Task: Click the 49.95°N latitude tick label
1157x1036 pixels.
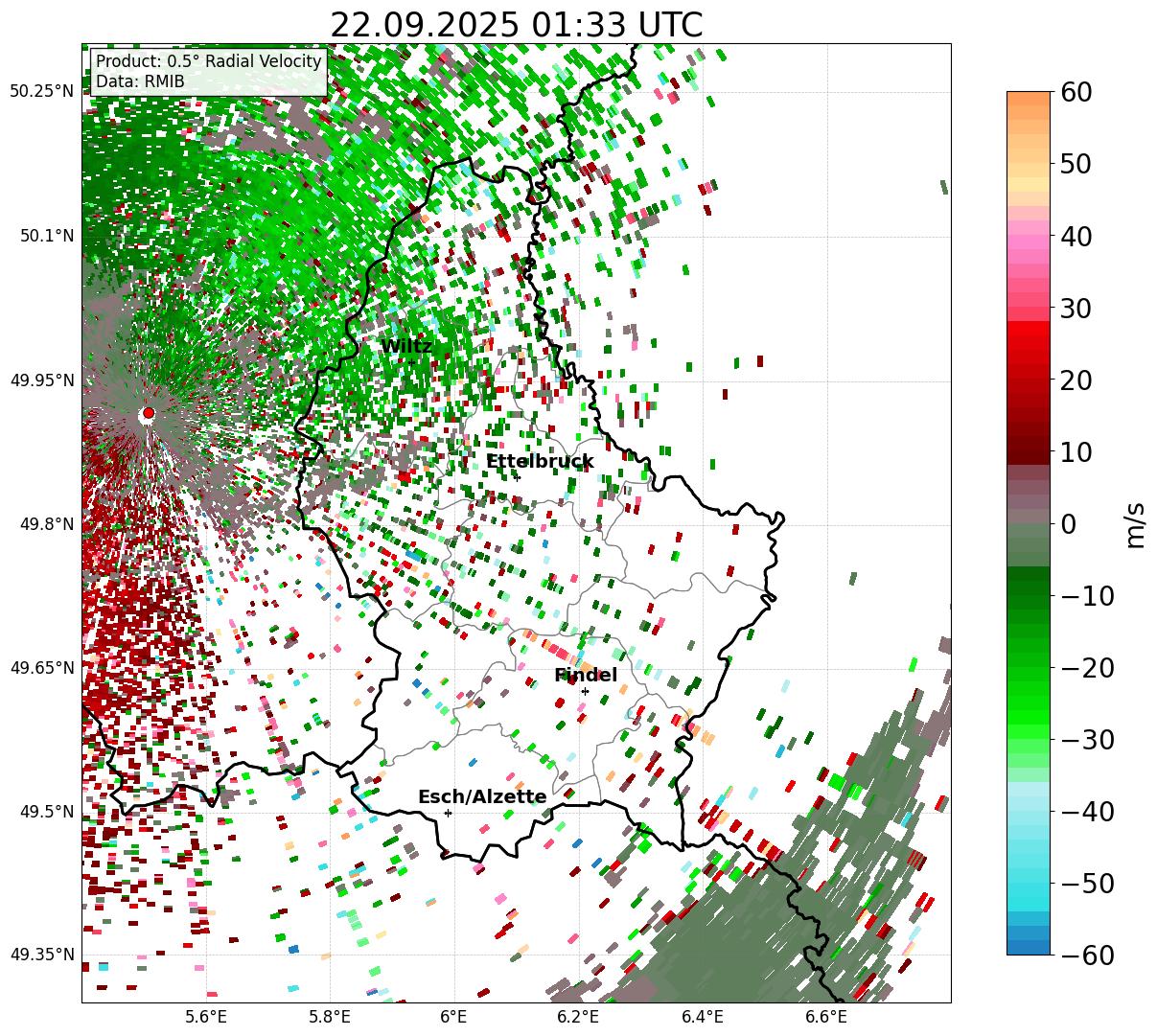Action: click(x=41, y=380)
